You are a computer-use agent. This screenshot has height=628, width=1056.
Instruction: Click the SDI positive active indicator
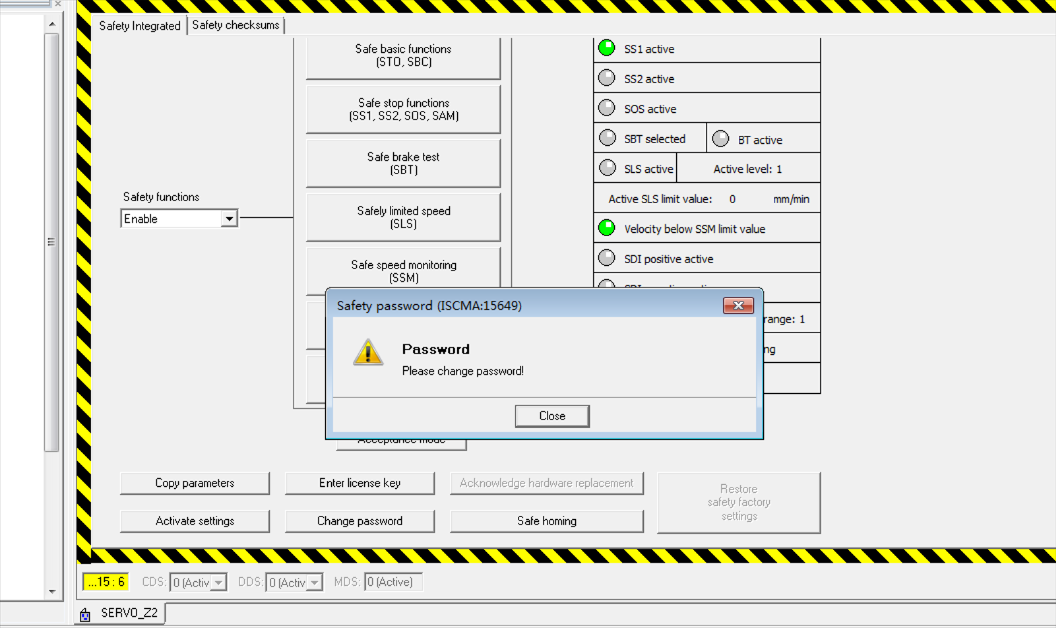click(606, 258)
